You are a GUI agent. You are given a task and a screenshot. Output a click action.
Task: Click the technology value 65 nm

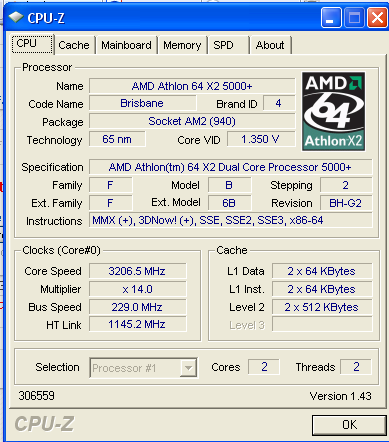click(x=117, y=139)
